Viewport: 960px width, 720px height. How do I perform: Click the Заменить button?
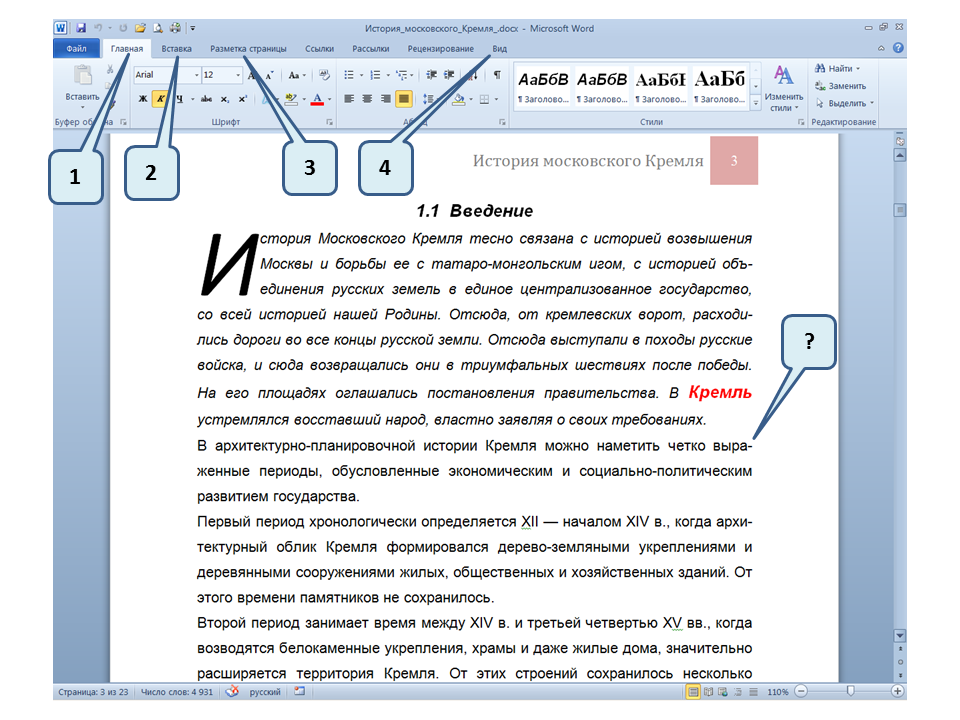point(840,86)
